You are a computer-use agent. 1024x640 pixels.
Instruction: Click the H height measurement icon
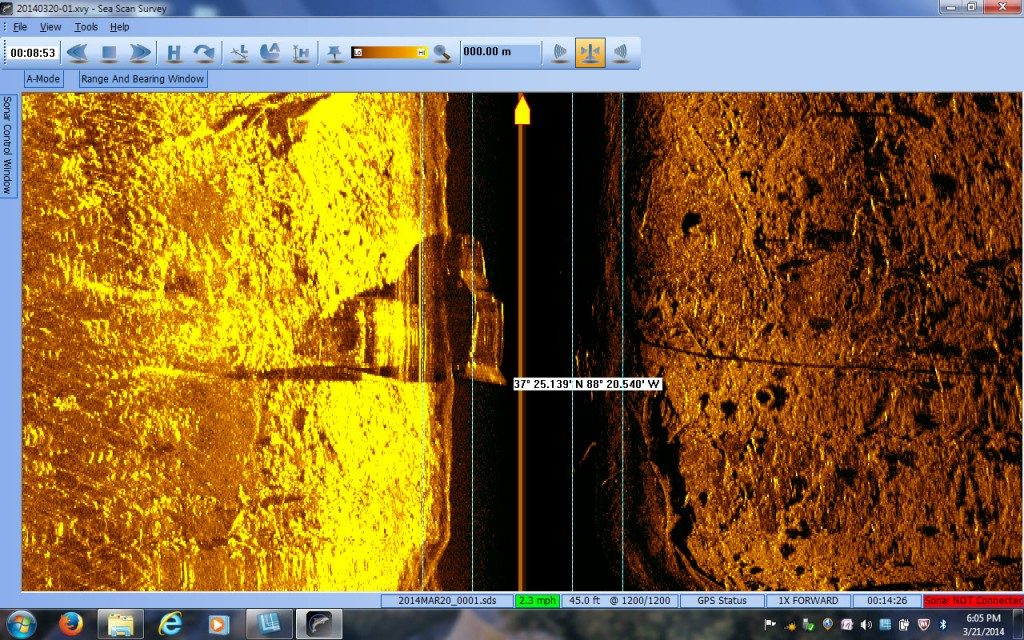pos(174,52)
